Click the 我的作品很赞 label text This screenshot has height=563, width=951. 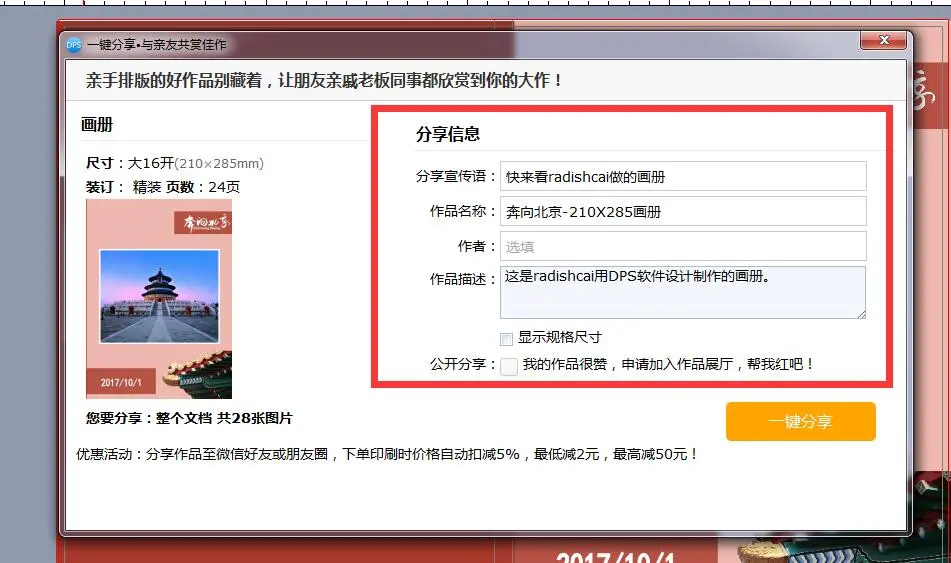click(668, 365)
